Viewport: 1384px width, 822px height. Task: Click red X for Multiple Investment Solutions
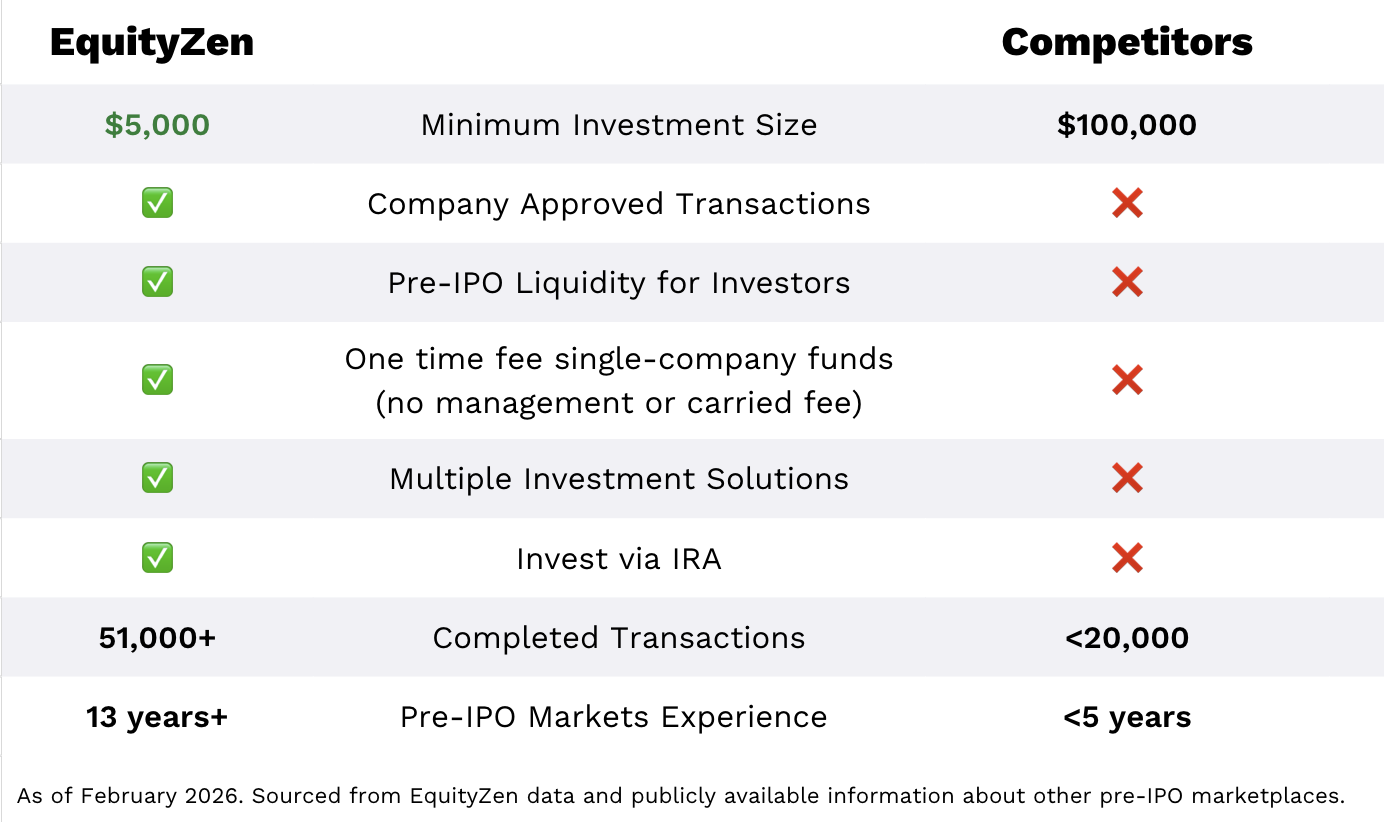pos(1127,478)
